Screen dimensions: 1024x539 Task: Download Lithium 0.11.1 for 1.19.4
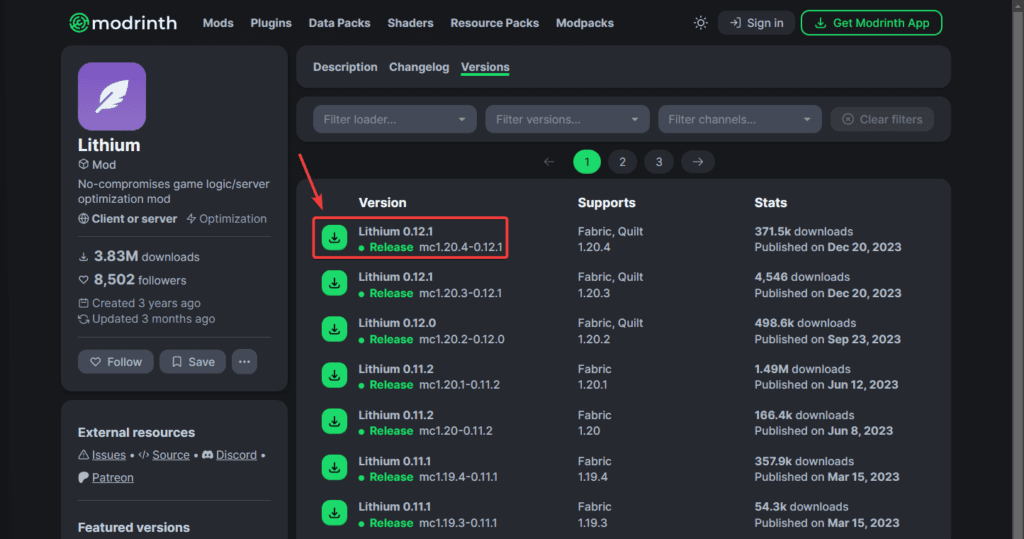tap(335, 468)
